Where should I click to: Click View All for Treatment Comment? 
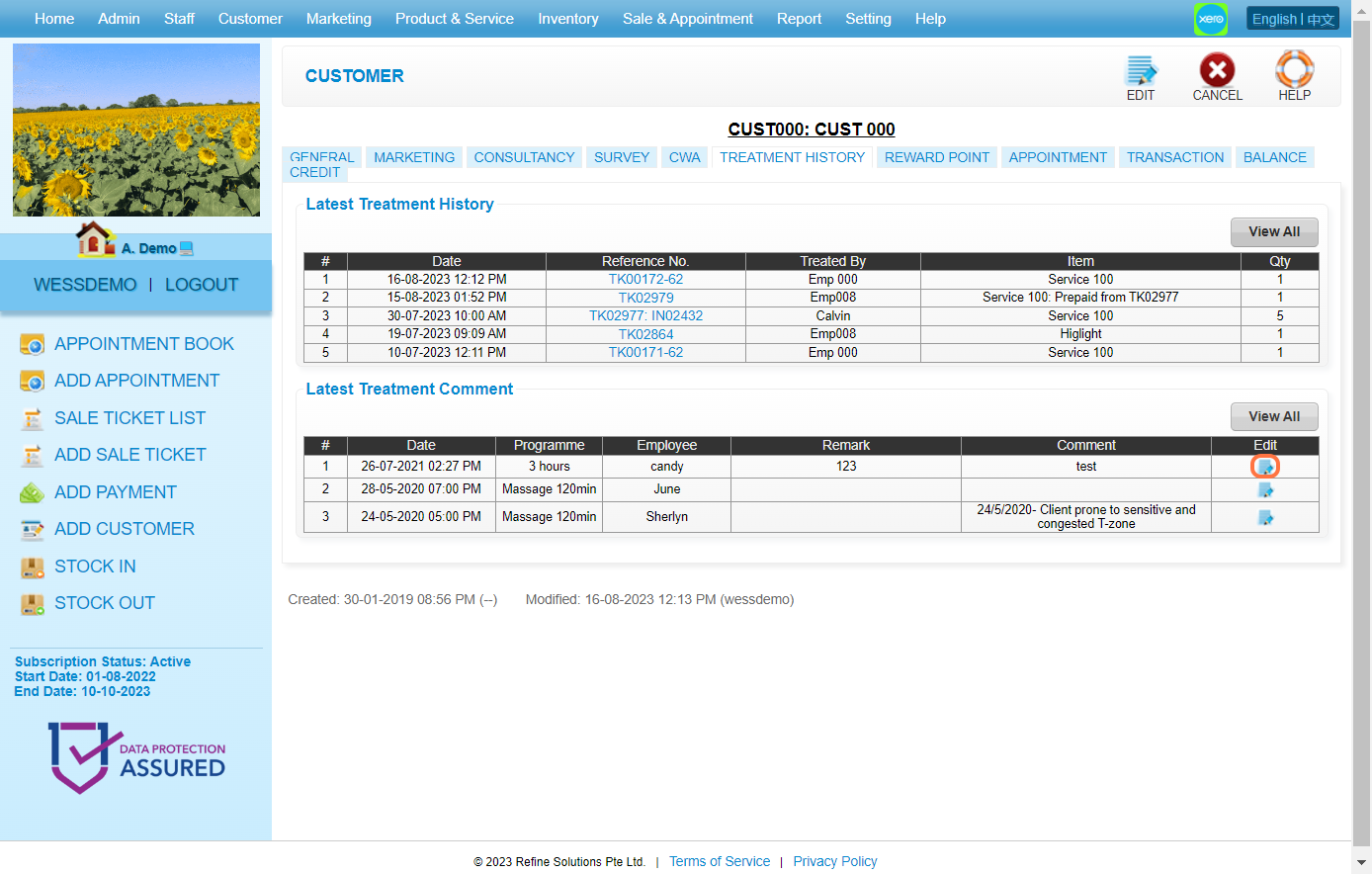click(x=1274, y=417)
